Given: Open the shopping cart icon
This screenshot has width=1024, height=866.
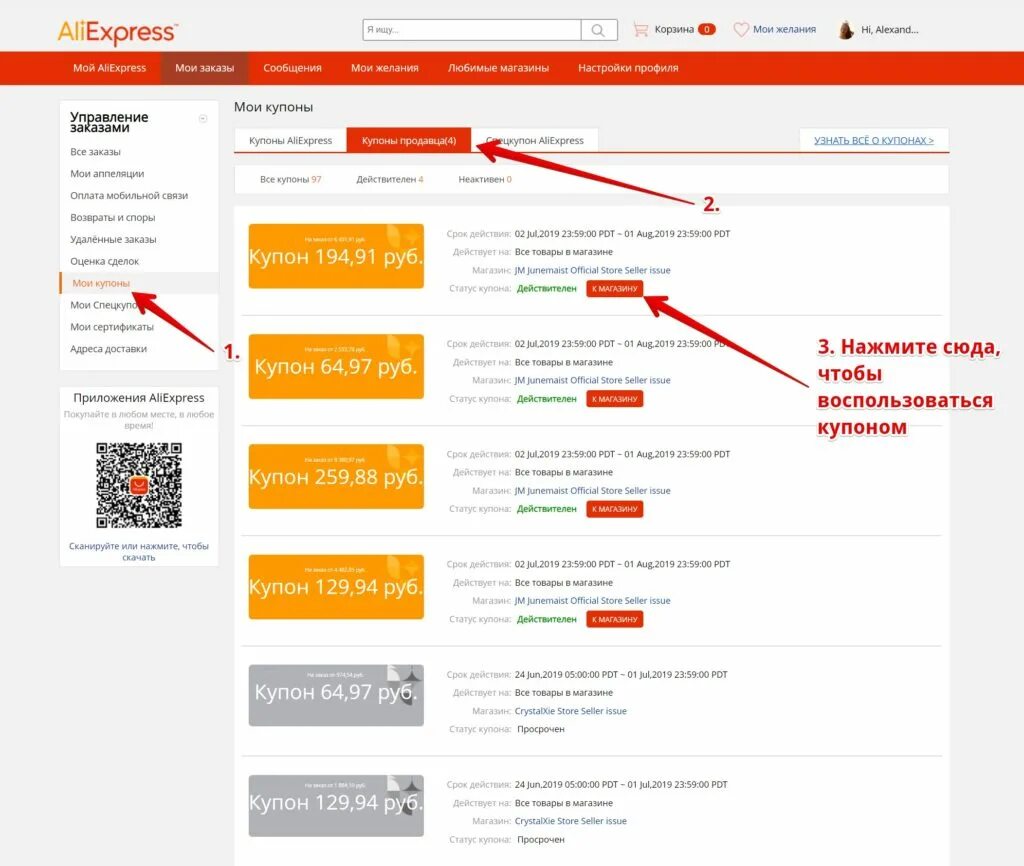Looking at the screenshot, I should (641, 29).
